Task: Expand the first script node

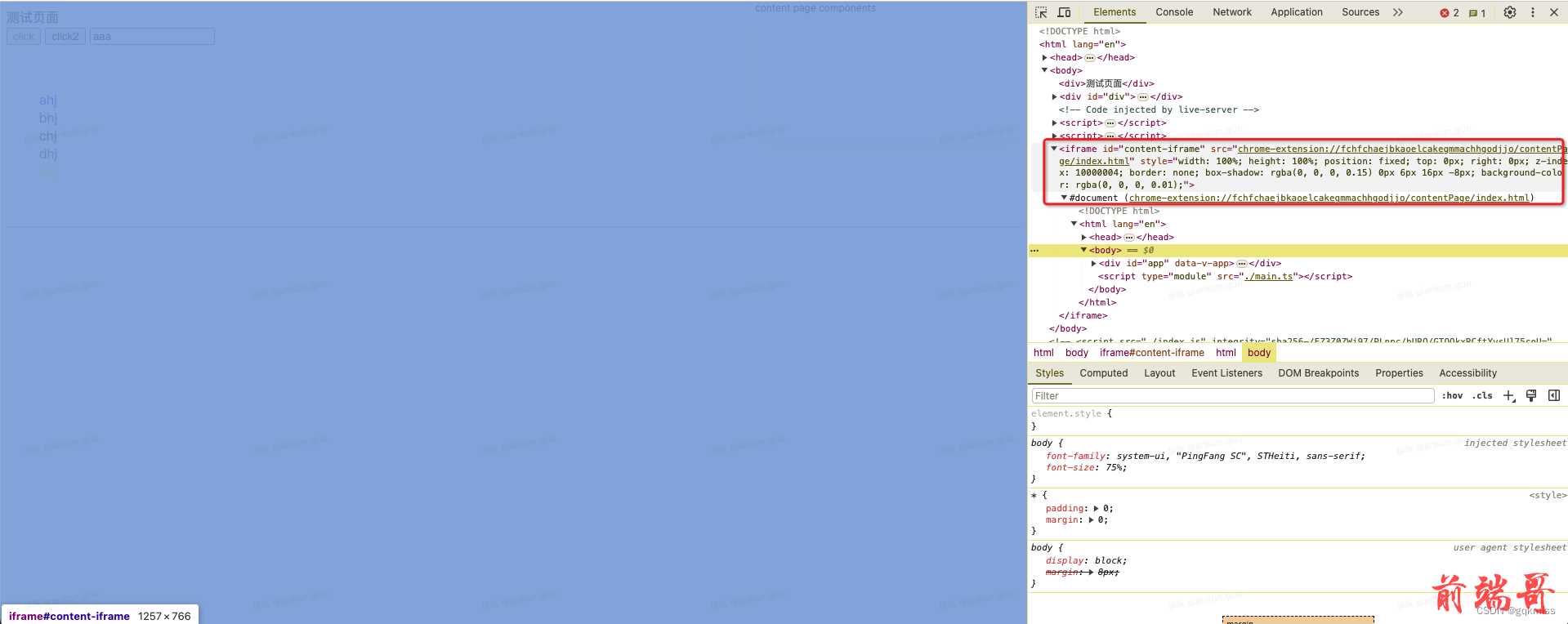Action: (1054, 123)
